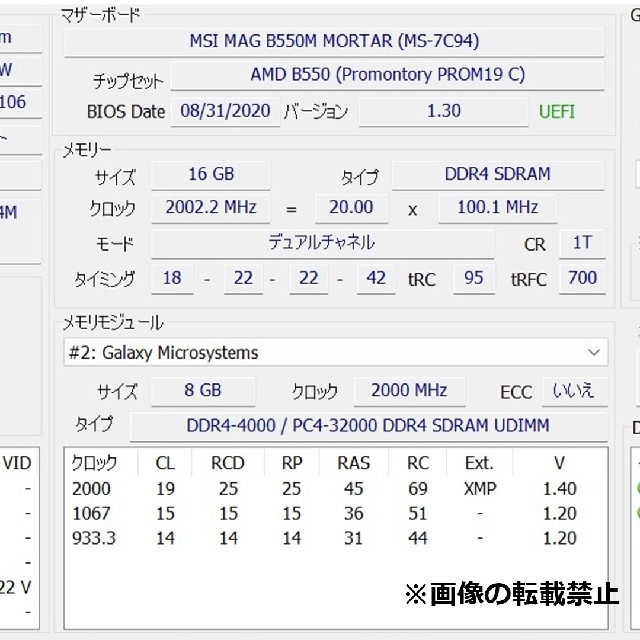This screenshot has height=640, width=640.
Task: Click the CL column header
Action: pos(165,463)
